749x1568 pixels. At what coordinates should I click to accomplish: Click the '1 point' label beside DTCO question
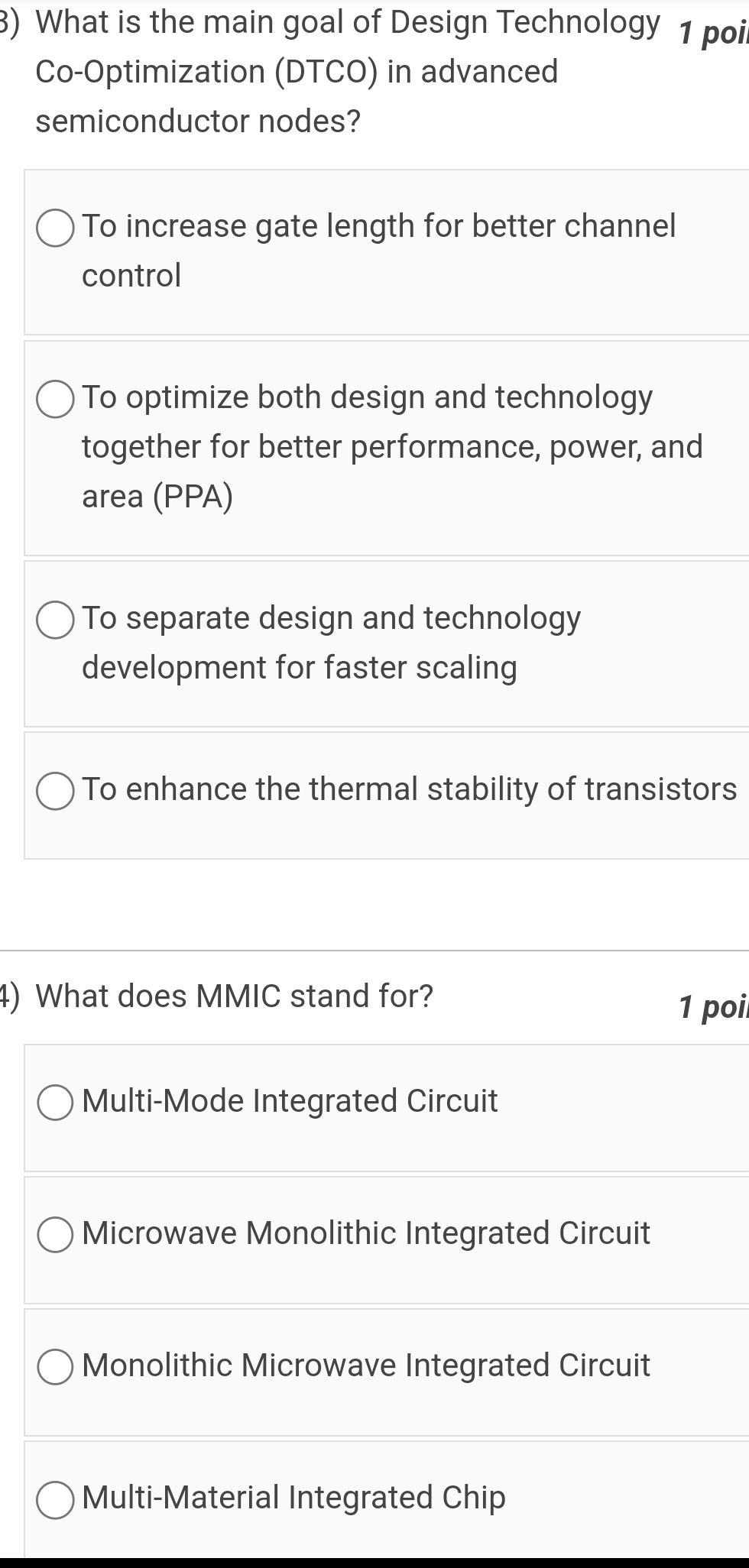point(712,34)
